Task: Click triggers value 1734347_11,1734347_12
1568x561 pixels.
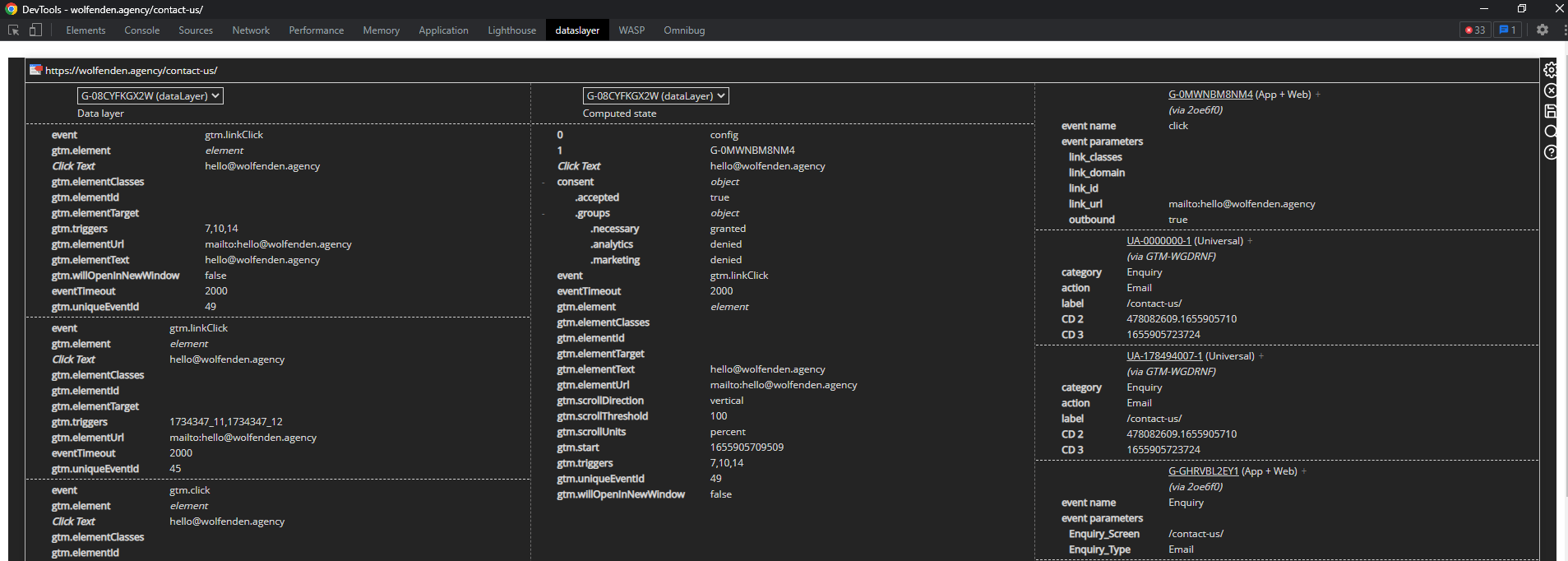Action: tap(226, 422)
